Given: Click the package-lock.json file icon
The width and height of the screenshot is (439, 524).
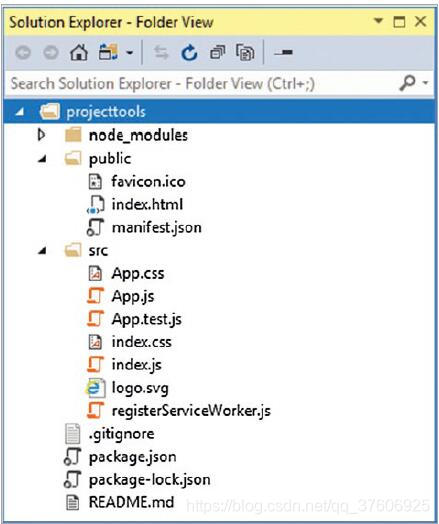Looking at the screenshot, I should (x=72, y=479).
